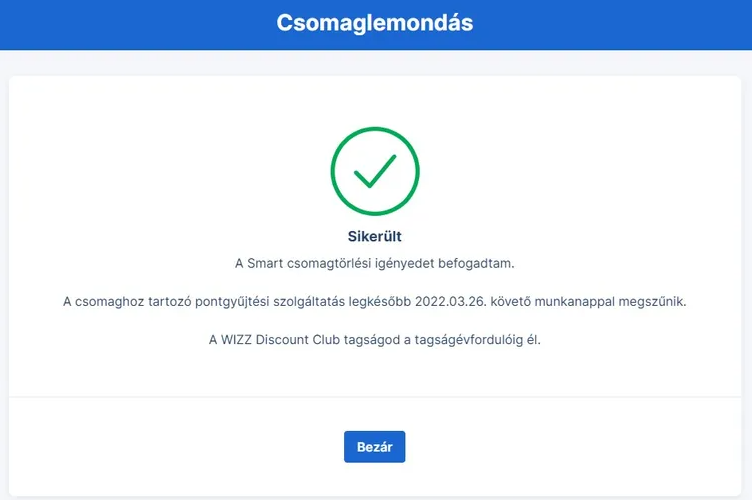Click the word pontgyűjtési in the message
Image resolution: width=752 pixels, height=500 pixels.
click(x=227, y=301)
